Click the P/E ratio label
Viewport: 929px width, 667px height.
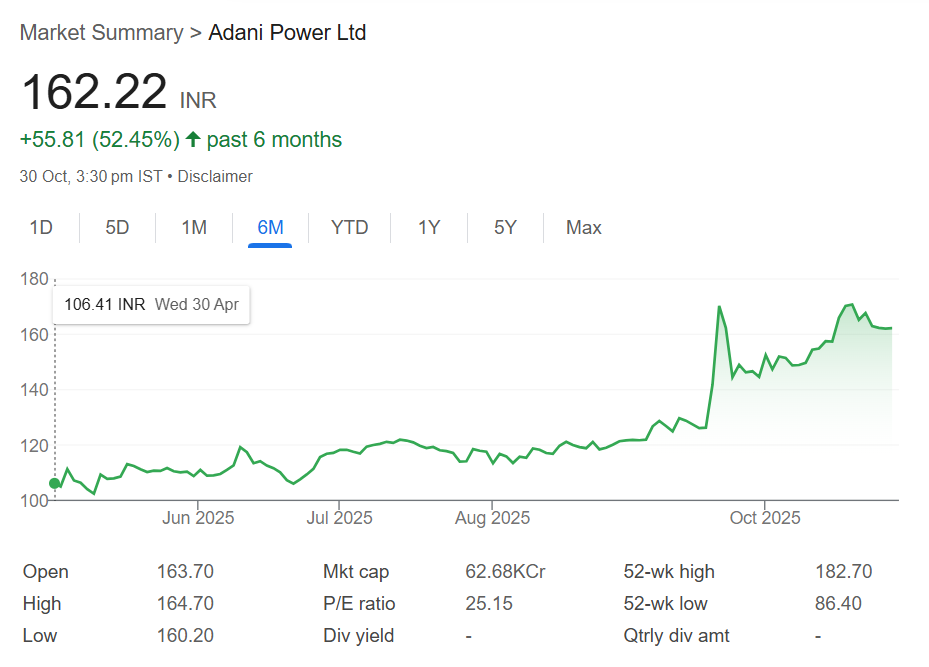[x=359, y=604]
